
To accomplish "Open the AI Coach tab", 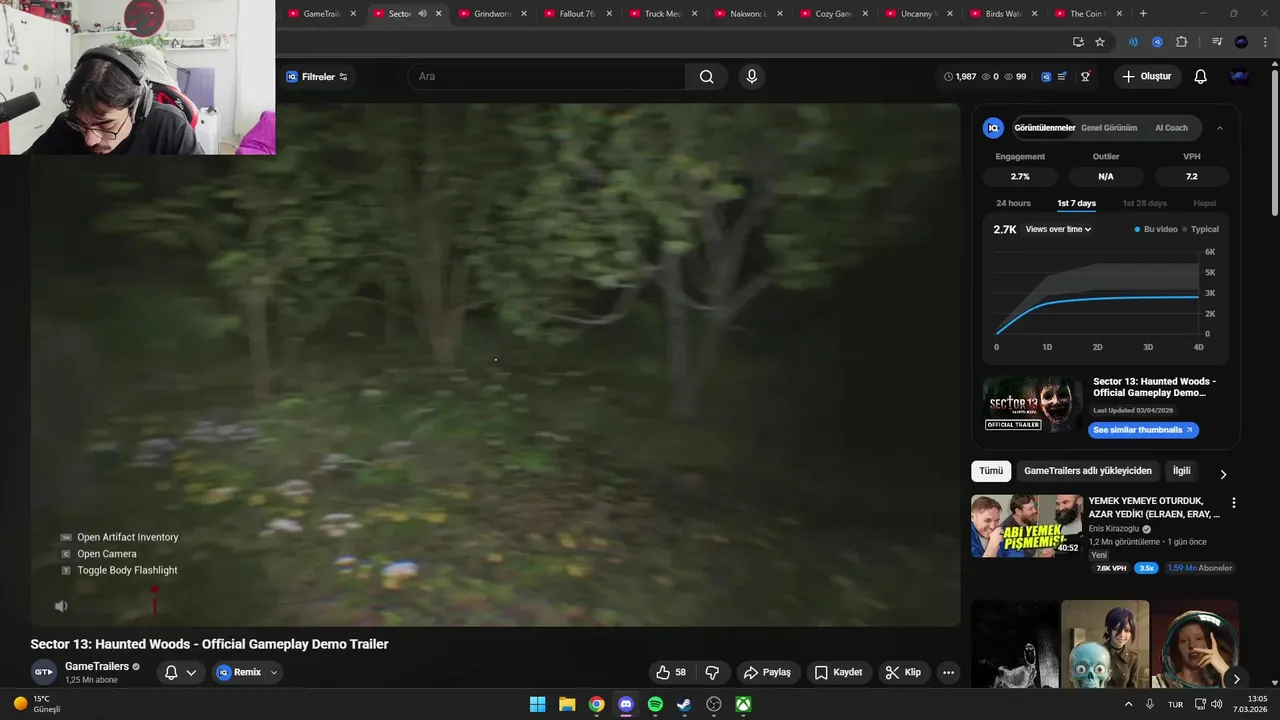I will coord(1171,128).
